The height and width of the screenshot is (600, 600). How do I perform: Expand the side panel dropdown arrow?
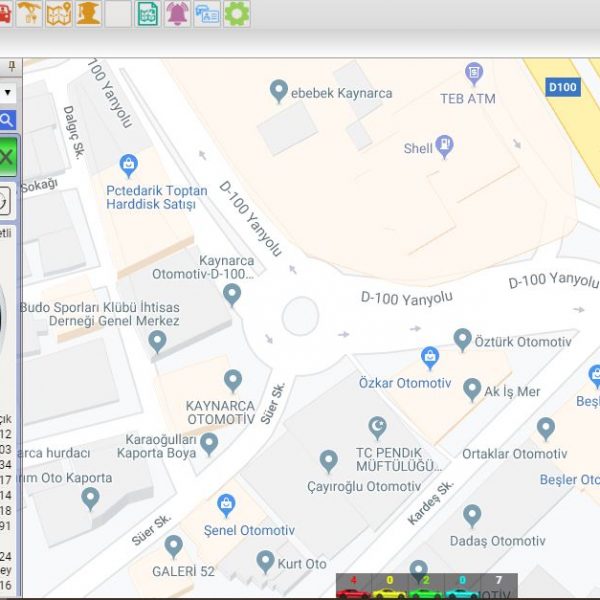coord(8,92)
